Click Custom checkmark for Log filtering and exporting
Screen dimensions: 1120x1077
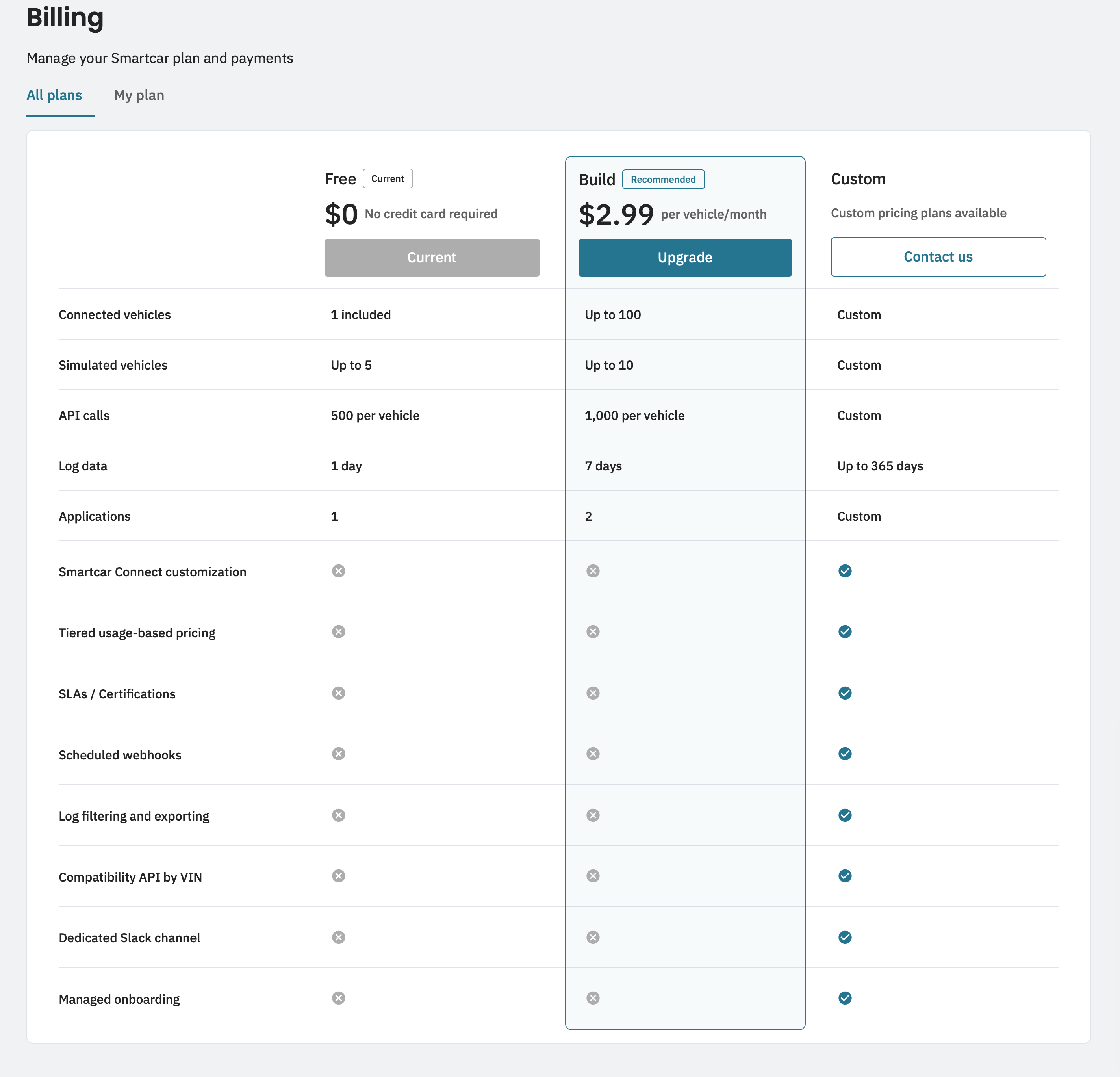pyautogui.click(x=845, y=815)
